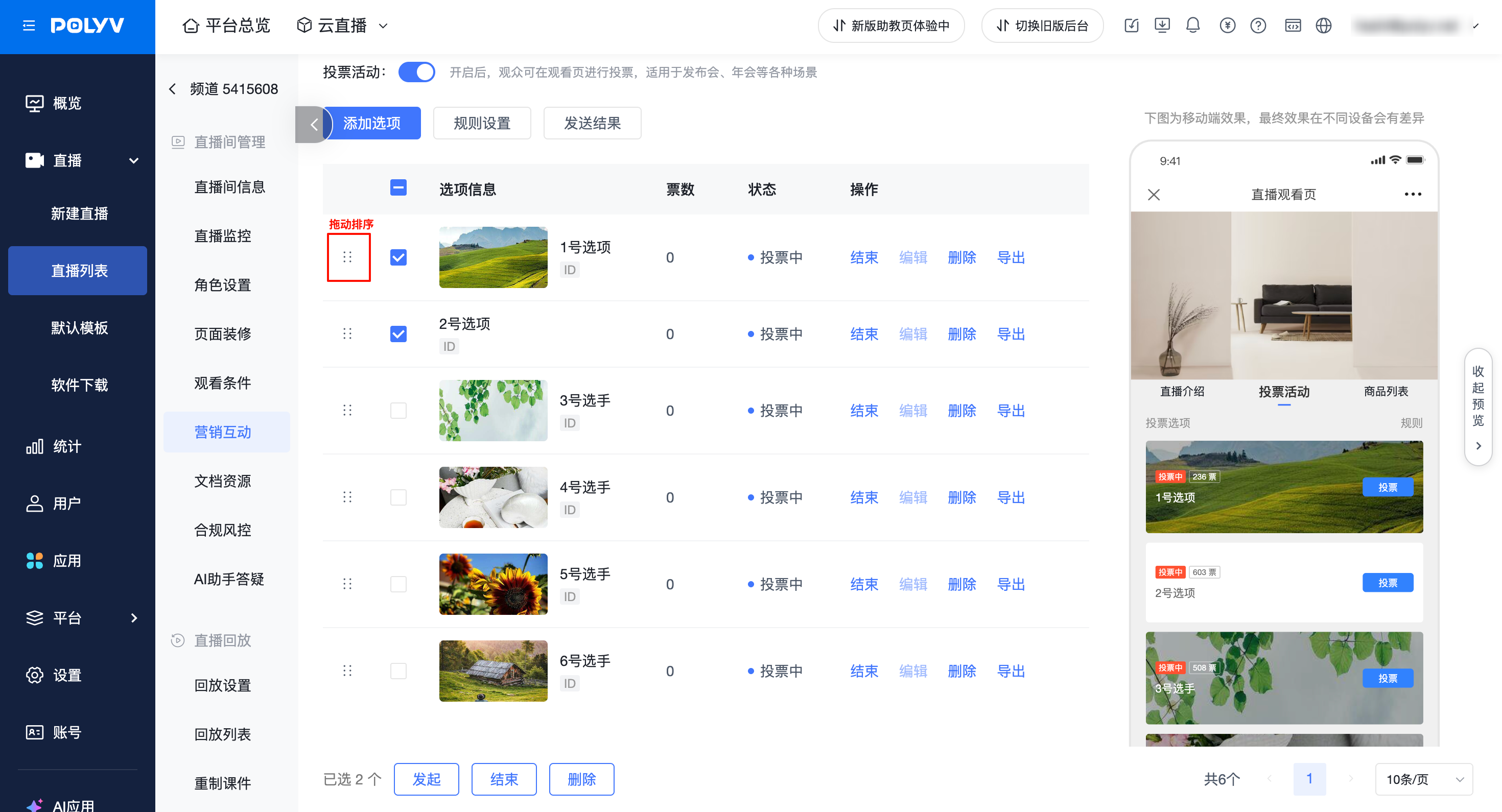1502x812 pixels.
Task: Open the download center icon in the top bar
Action: (x=1162, y=26)
